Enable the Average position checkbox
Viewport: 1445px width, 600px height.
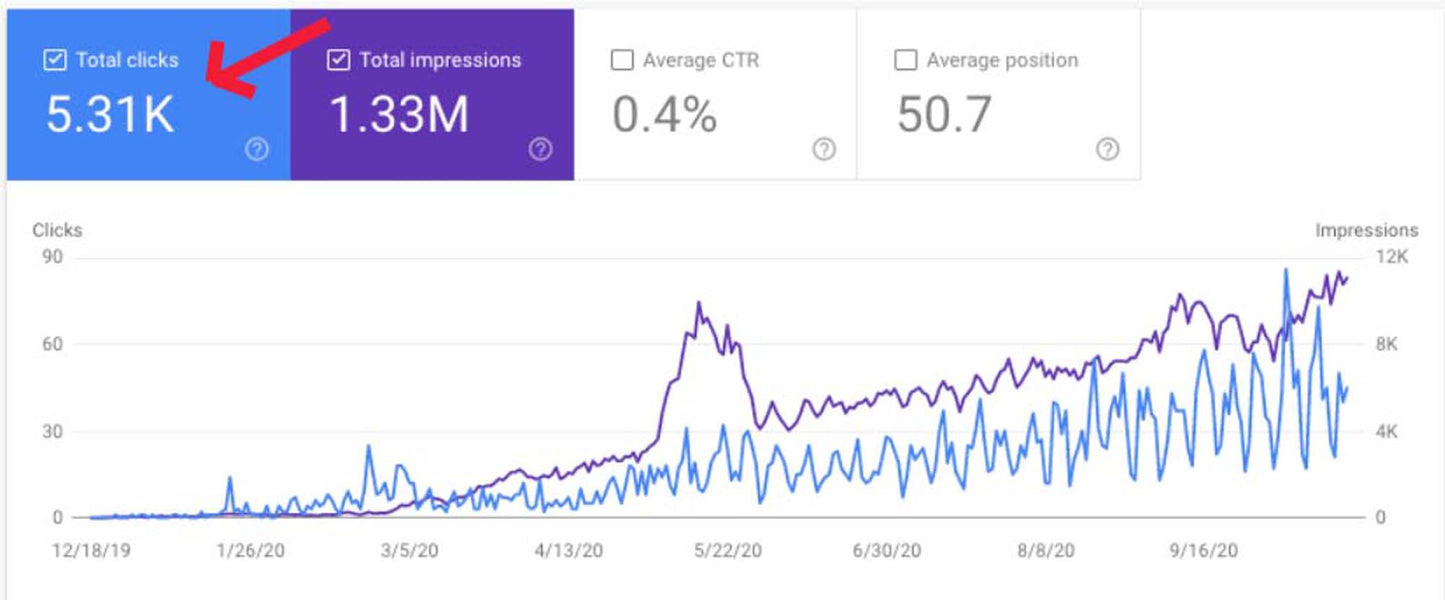click(906, 60)
